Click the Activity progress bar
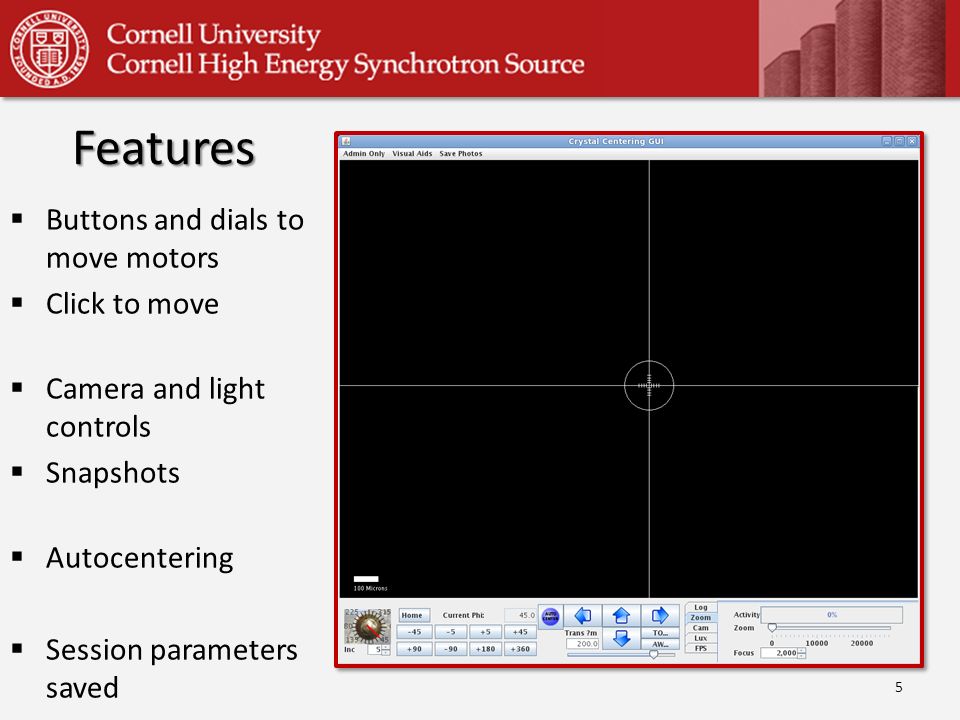The image size is (960, 720). click(831, 615)
